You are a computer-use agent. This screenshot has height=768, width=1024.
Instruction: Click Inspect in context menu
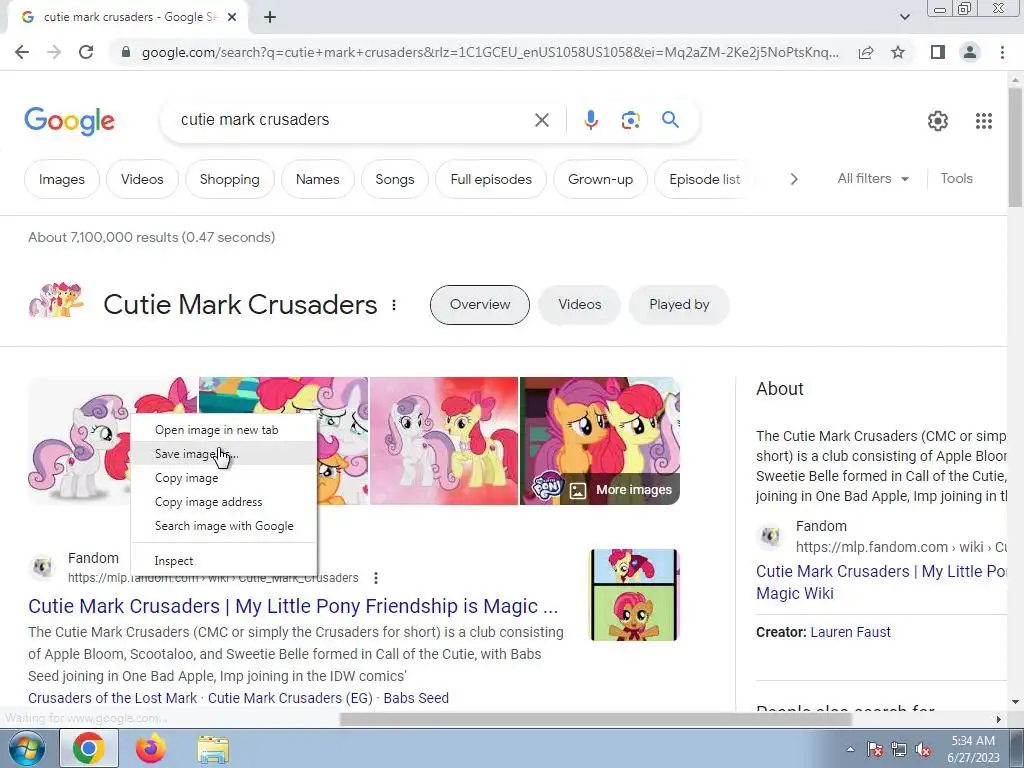click(224, 560)
